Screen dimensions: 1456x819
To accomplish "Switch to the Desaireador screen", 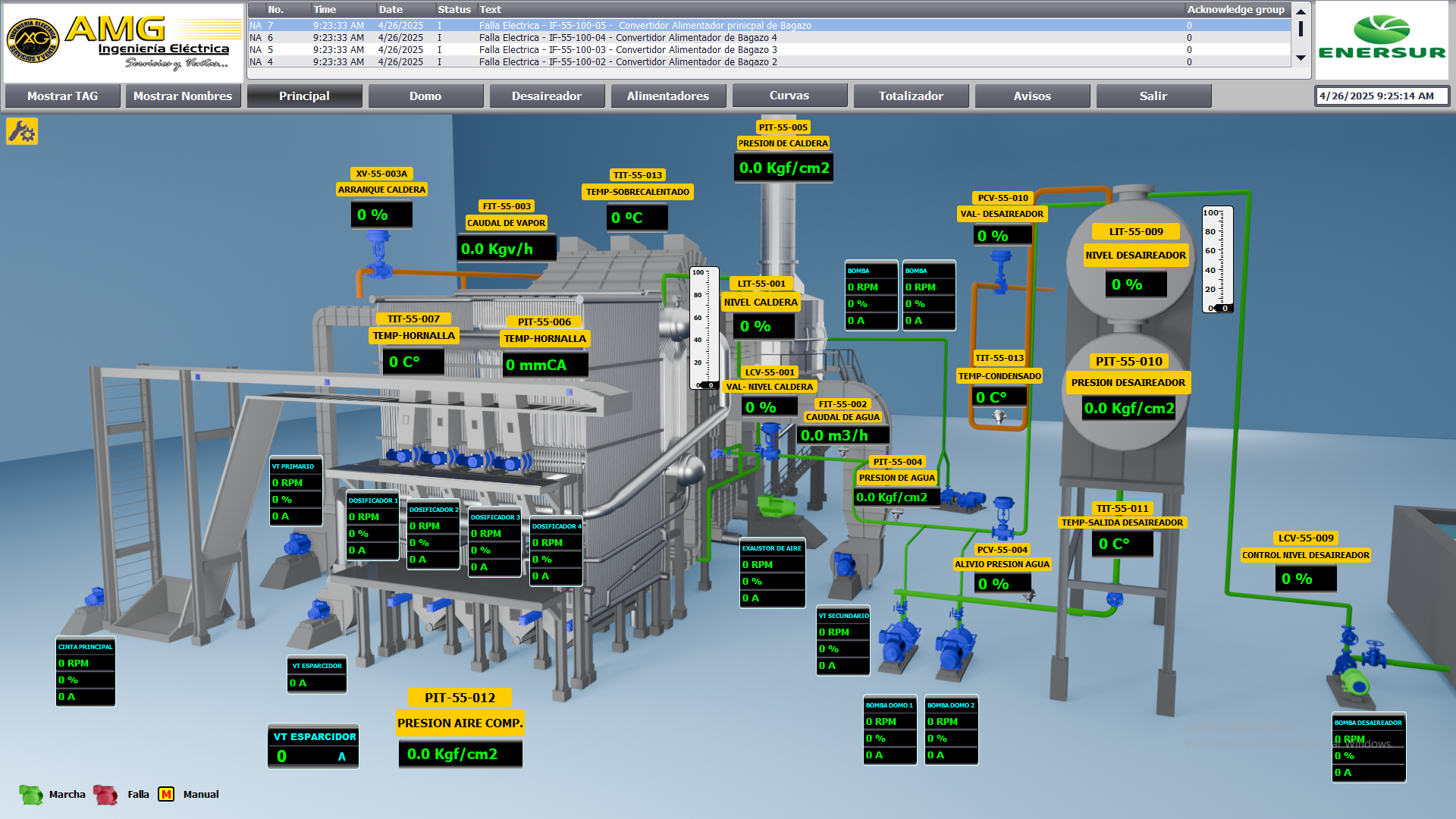I will point(546,96).
